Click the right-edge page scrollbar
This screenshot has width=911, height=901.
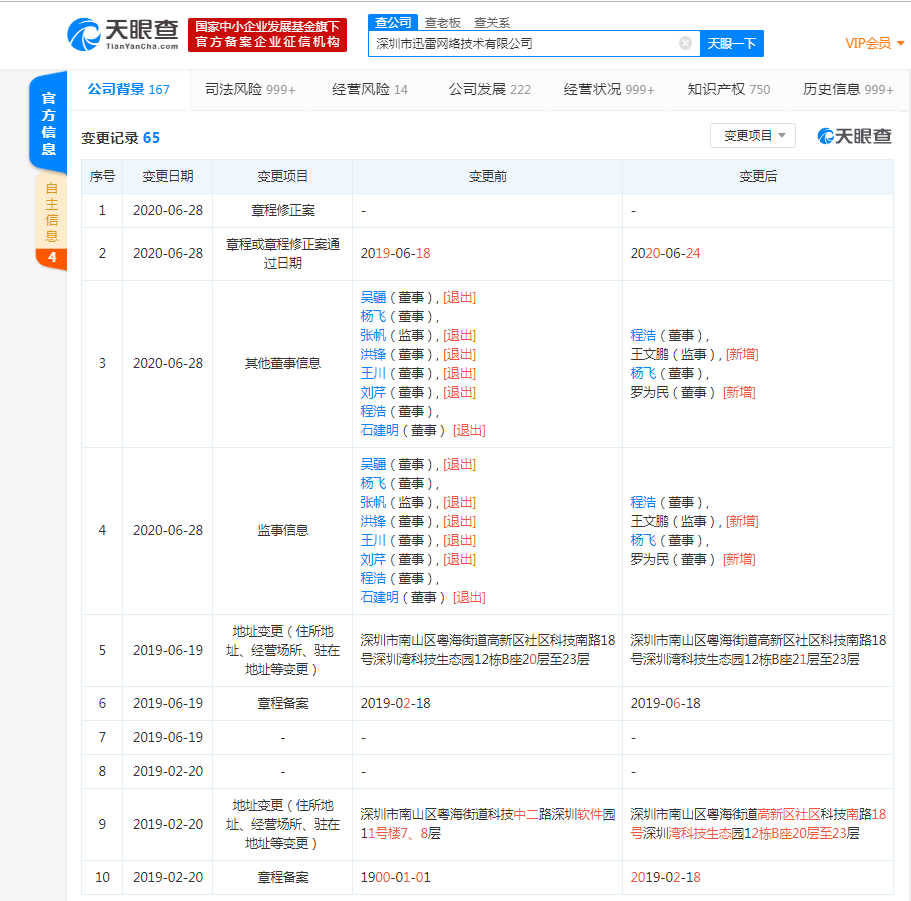click(906, 450)
